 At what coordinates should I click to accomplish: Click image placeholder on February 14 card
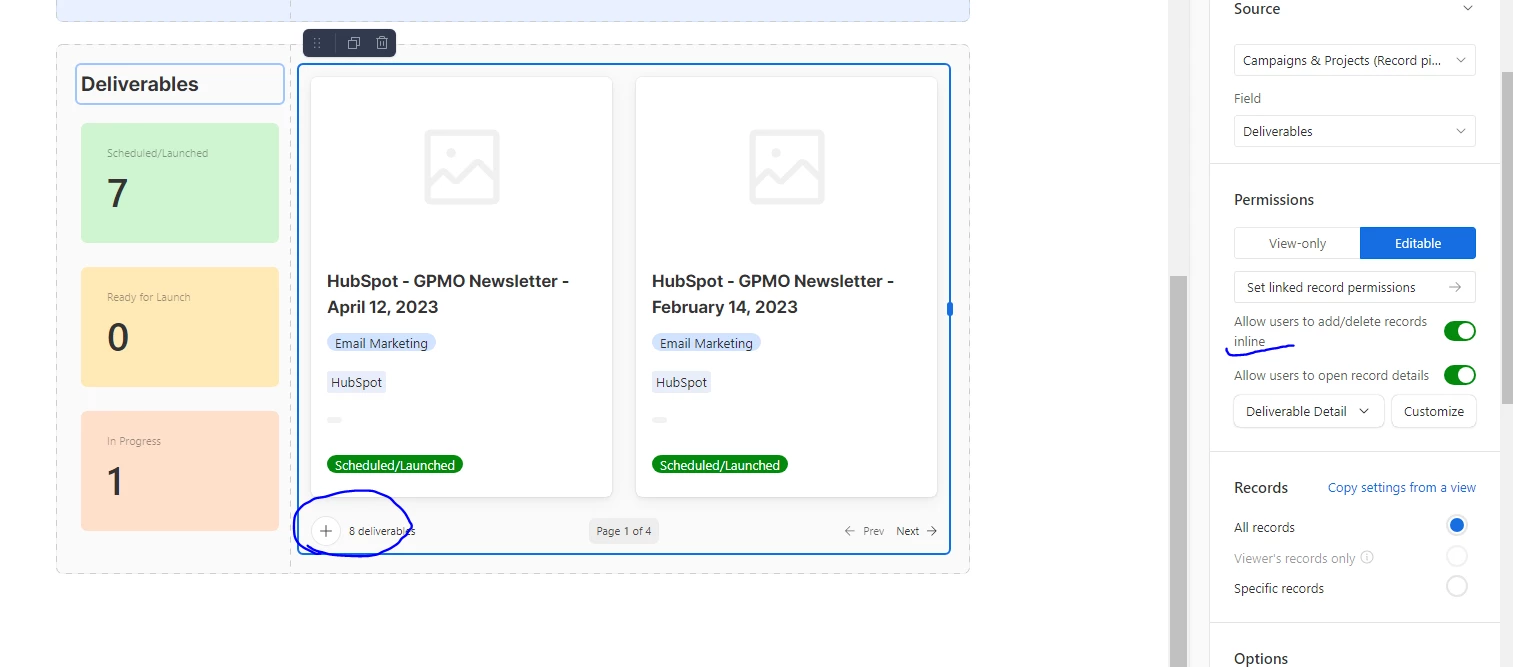click(x=786, y=167)
